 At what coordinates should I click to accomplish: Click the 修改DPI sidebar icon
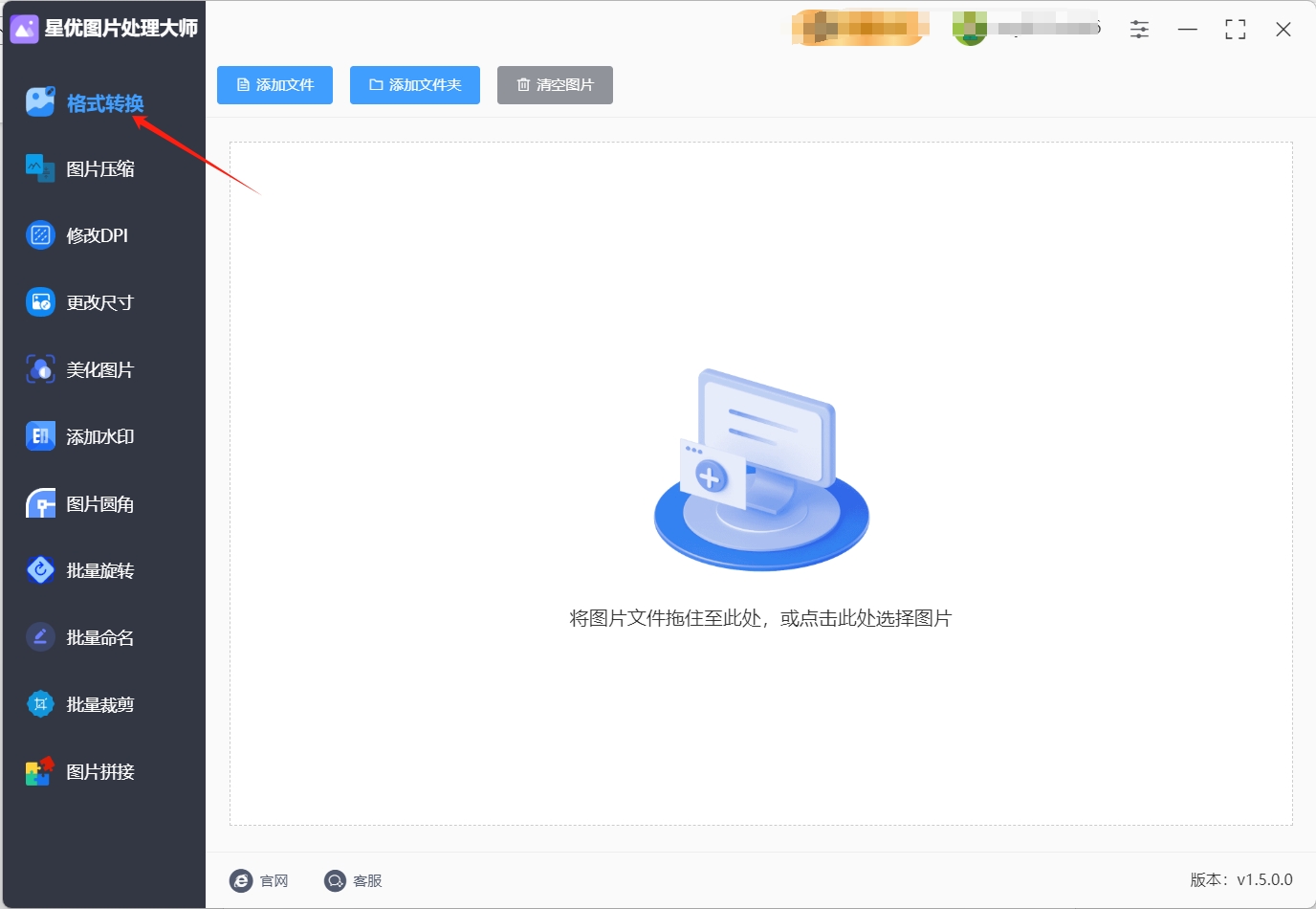[x=40, y=235]
